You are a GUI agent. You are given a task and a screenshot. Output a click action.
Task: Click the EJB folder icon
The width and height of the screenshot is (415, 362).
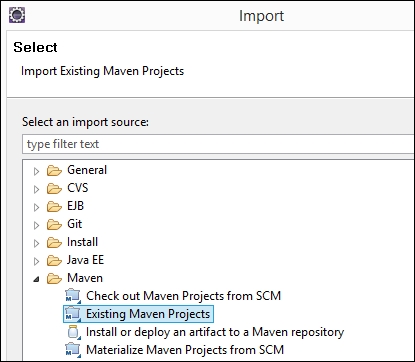point(54,207)
